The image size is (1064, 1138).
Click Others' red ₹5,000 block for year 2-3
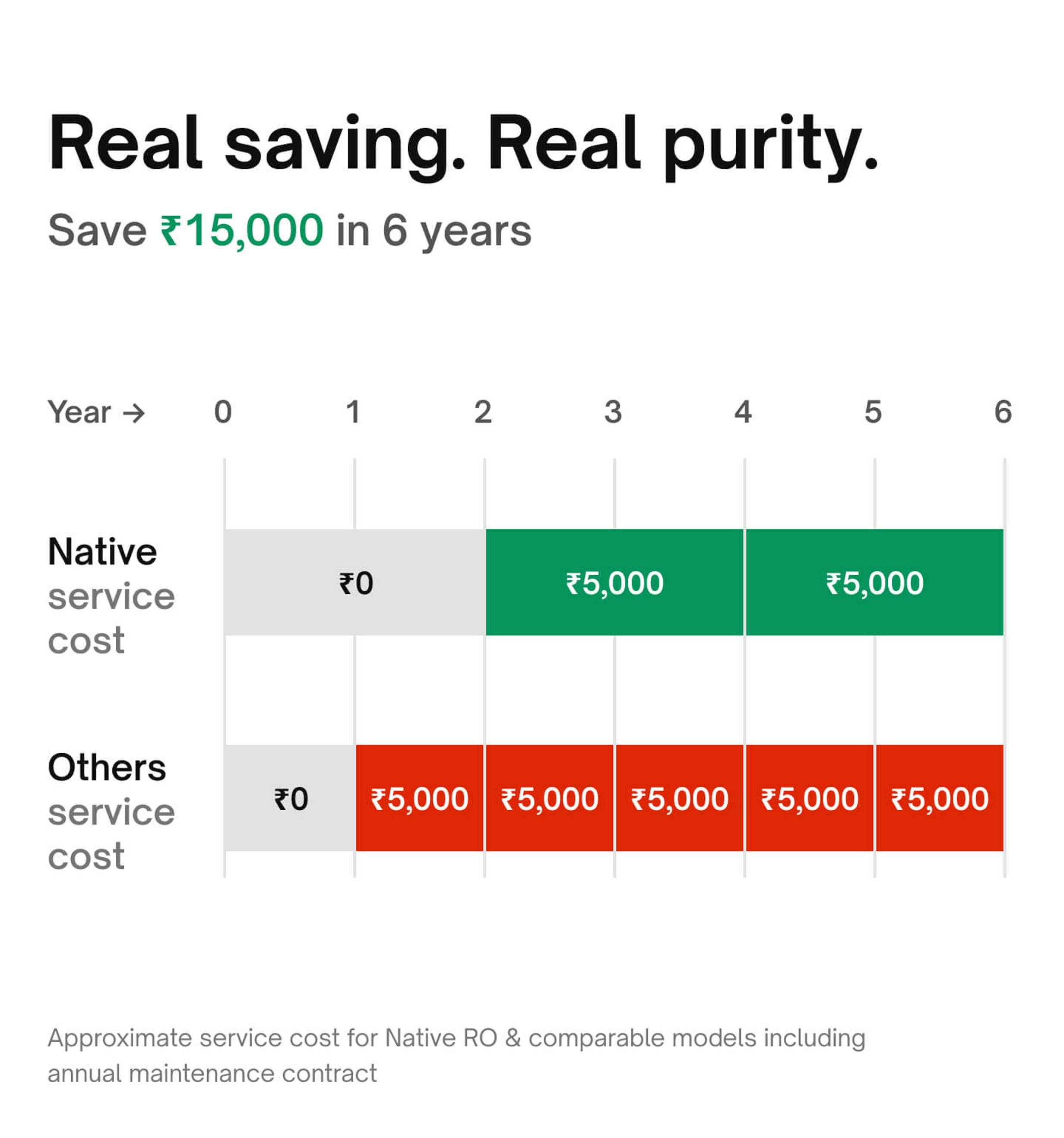click(x=549, y=798)
